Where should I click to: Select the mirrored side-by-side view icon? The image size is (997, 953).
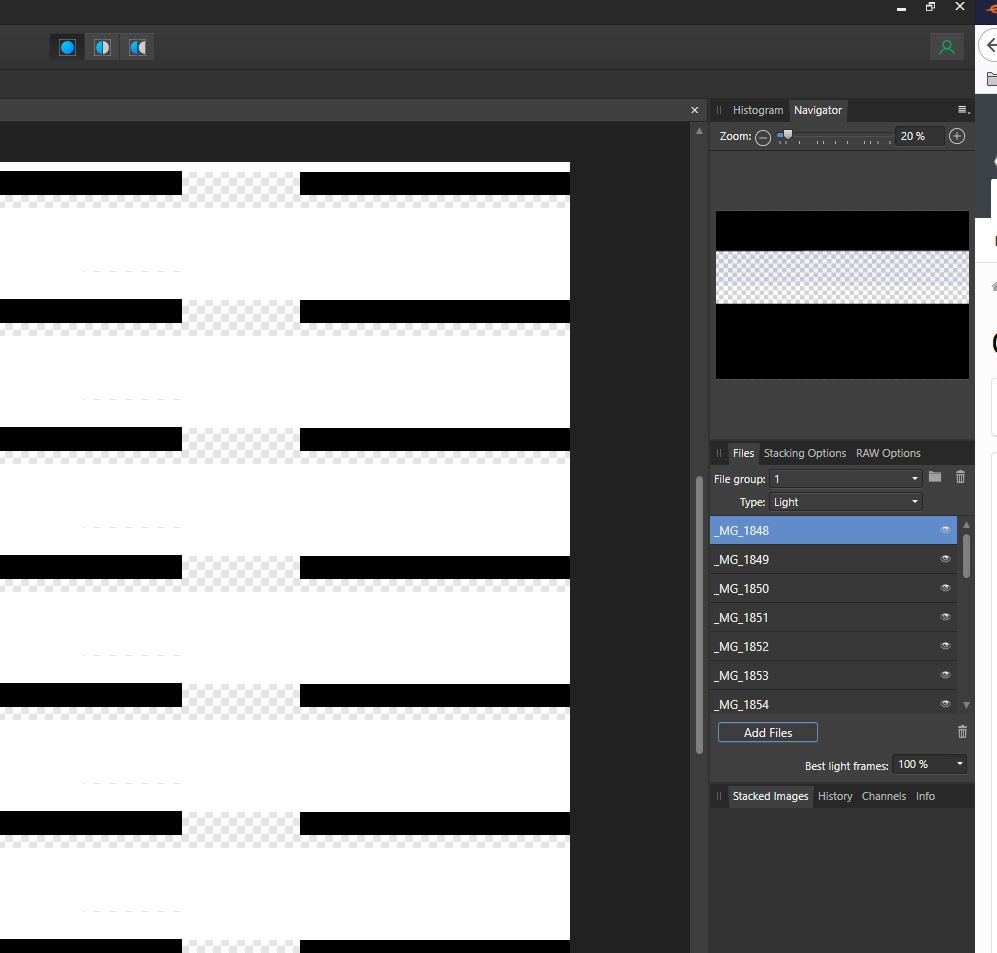click(137, 46)
